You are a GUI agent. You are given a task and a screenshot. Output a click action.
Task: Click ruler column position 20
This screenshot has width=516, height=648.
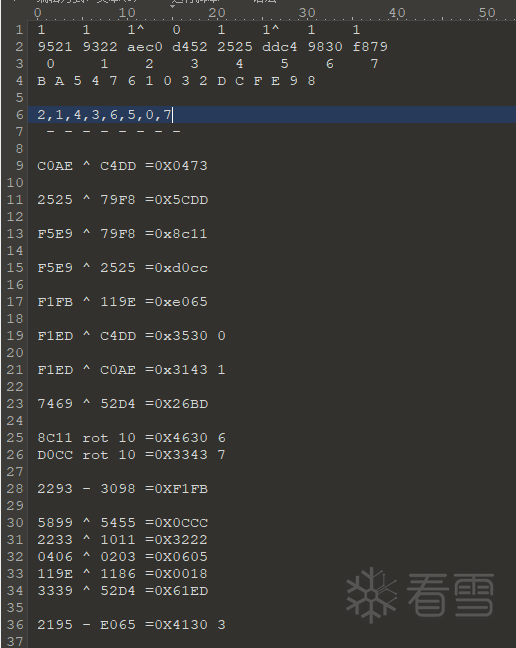point(216,13)
